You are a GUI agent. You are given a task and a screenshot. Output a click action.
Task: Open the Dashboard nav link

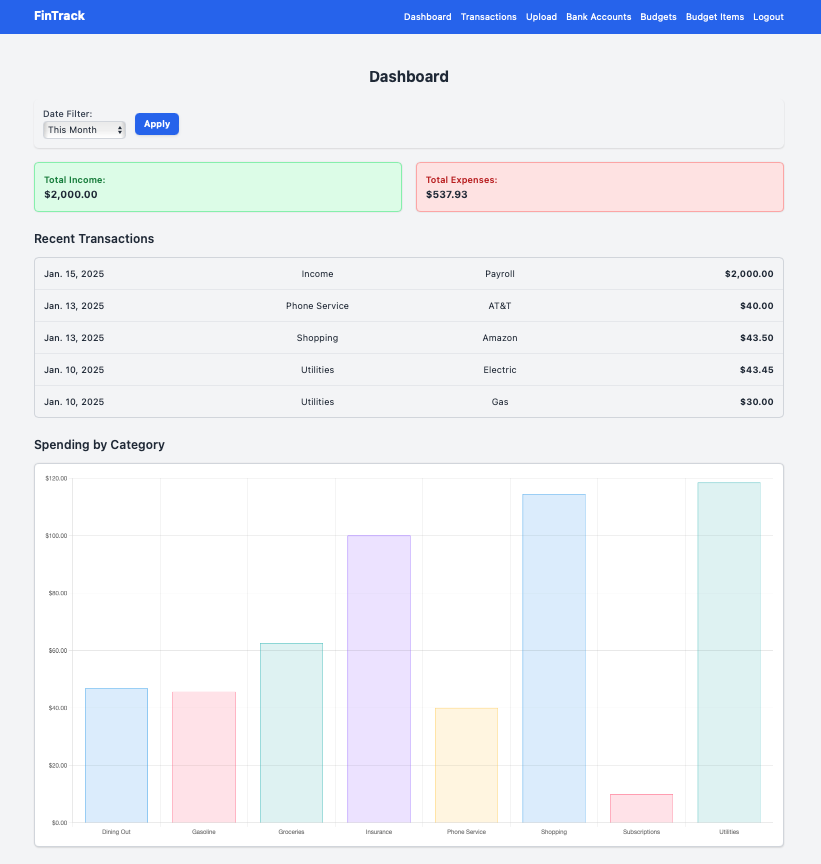(427, 17)
